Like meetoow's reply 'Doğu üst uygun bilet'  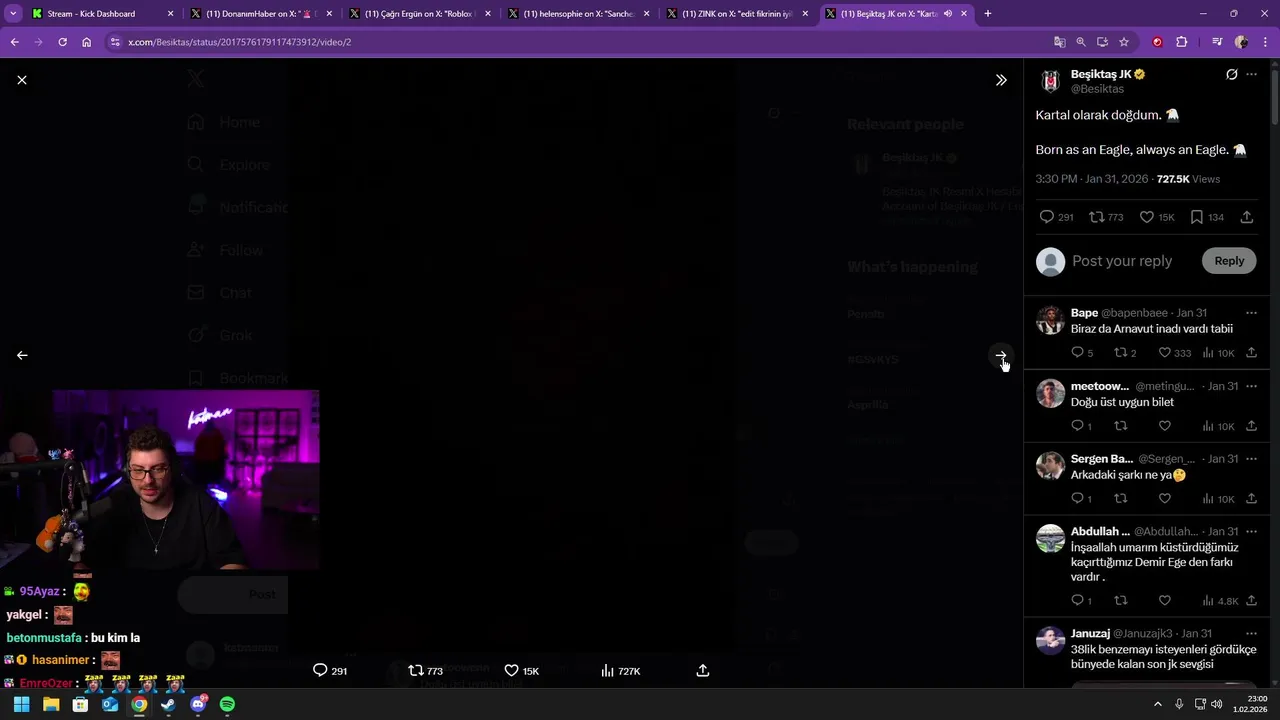(1164, 426)
